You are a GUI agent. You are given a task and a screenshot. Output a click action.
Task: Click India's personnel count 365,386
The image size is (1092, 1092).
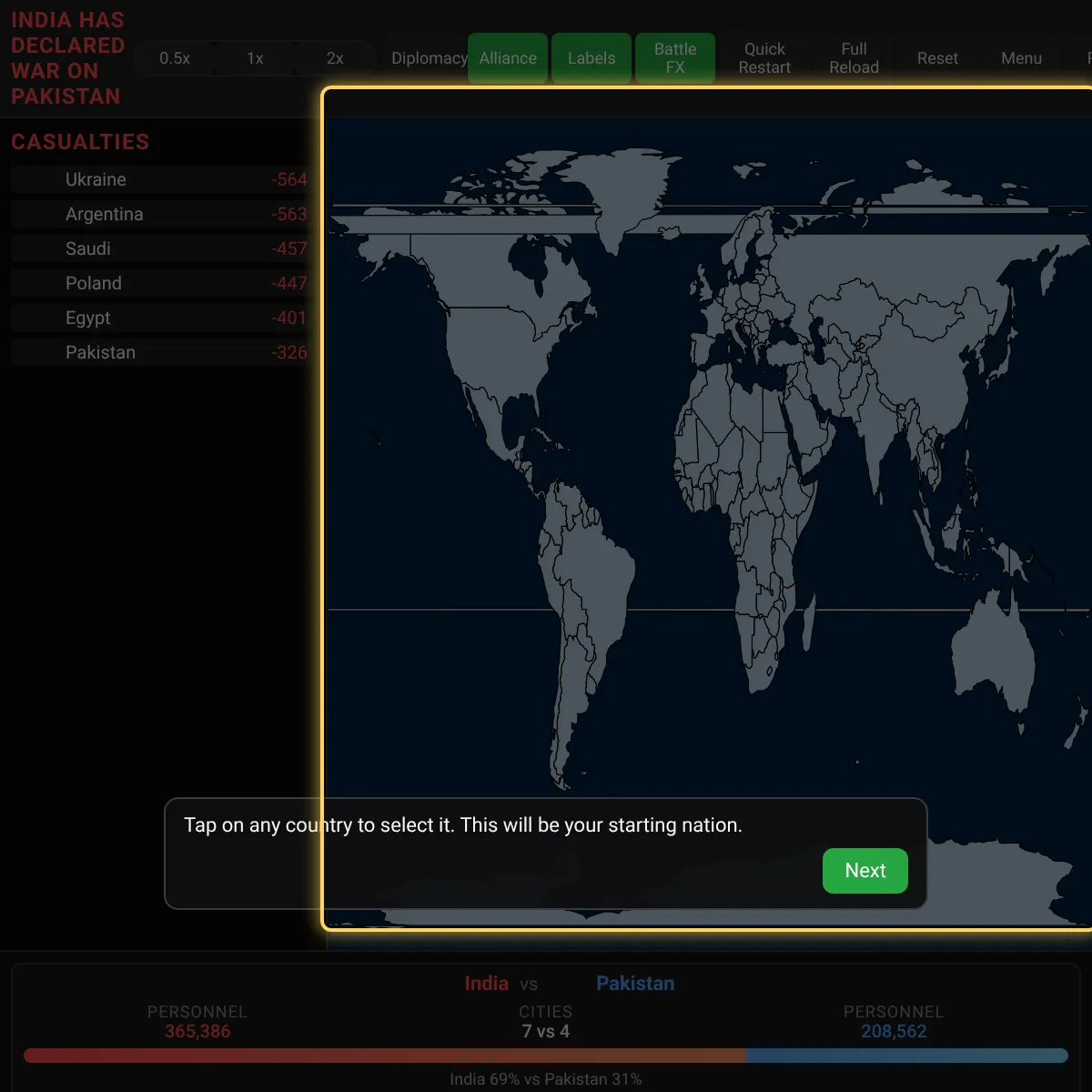pyautogui.click(x=197, y=1031)
